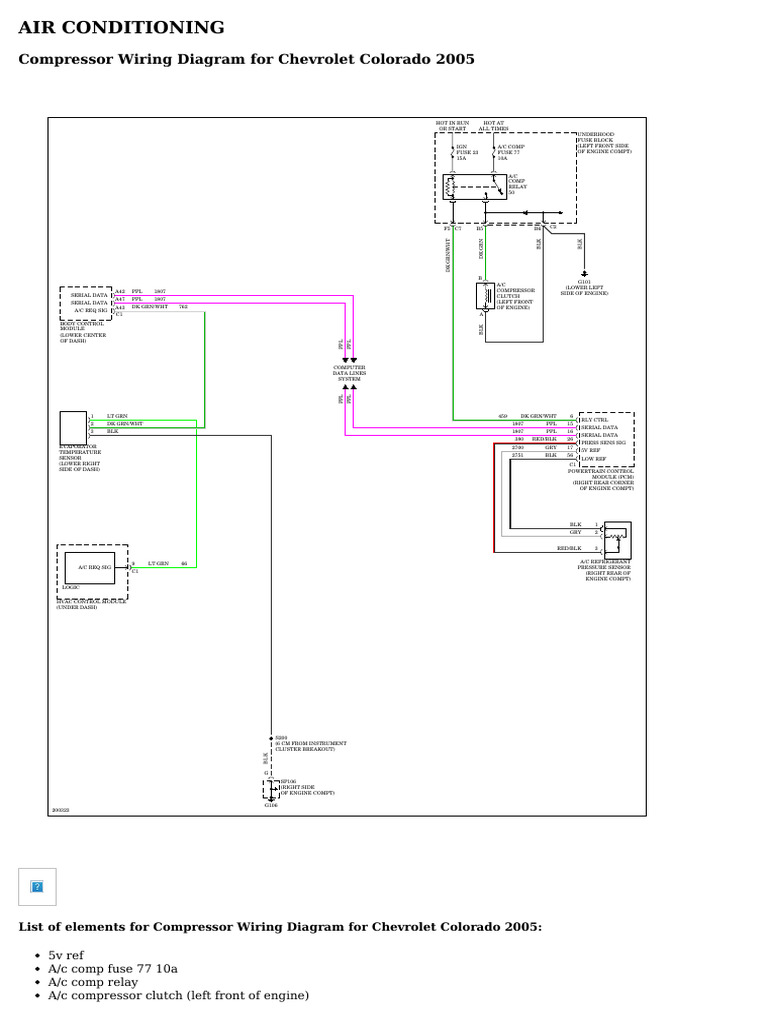Click the HVAC control module A/C REQ SIG box
Viewport: 768px width, 1024px height.
[x=89, y=568]
